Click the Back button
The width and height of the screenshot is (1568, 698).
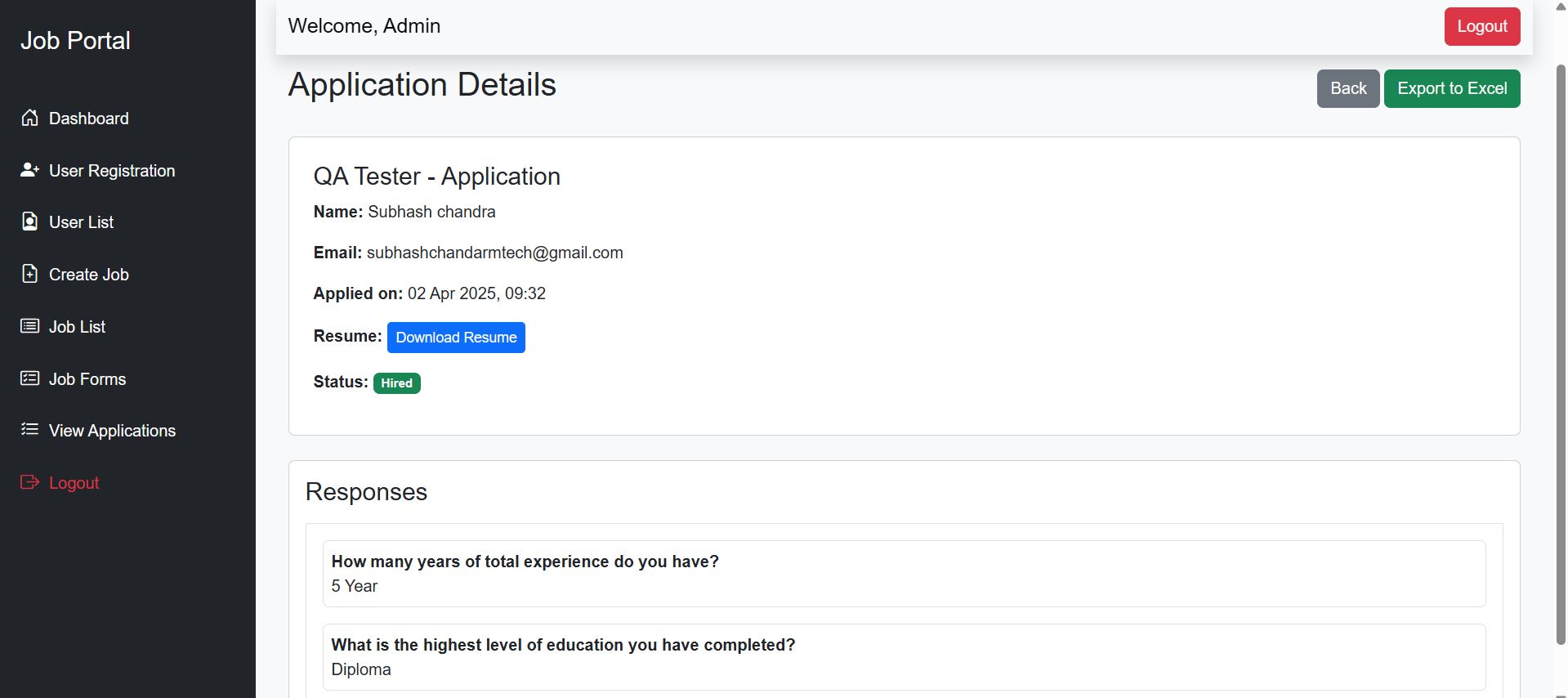(x=1347, y=88)
